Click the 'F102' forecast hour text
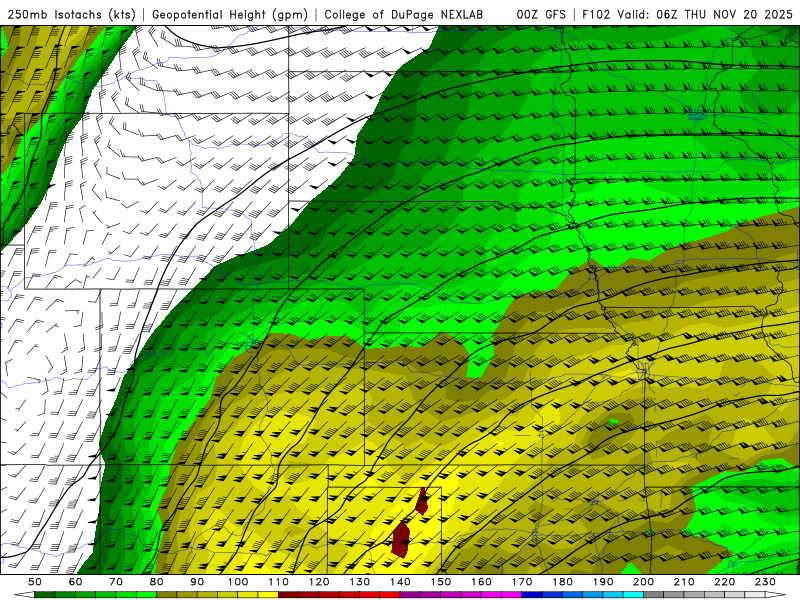Image resolution: width=800 pixels, height=600 pixels. [596, 14]
